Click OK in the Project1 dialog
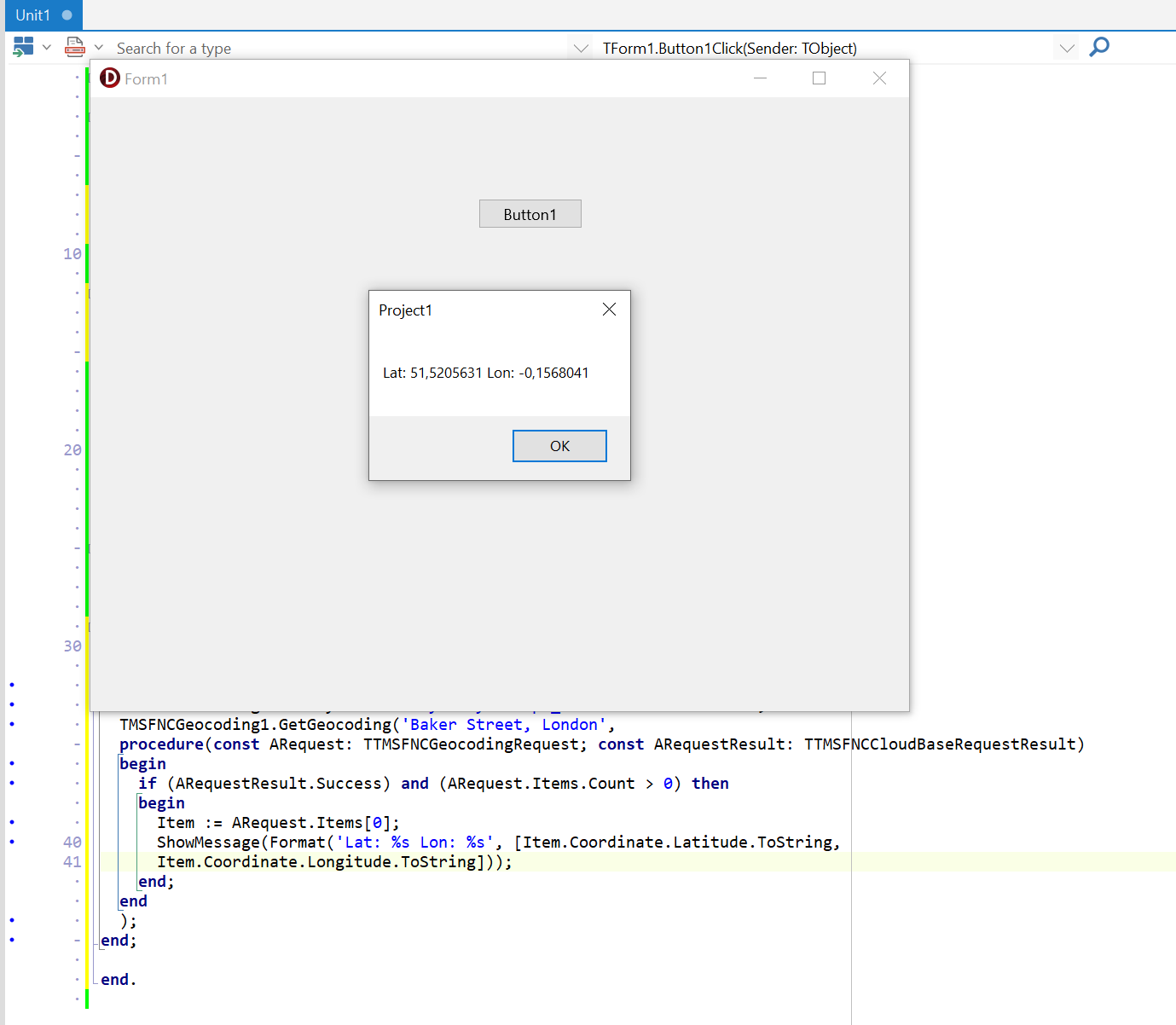The image size is (1176, 1025). point(559,446)
